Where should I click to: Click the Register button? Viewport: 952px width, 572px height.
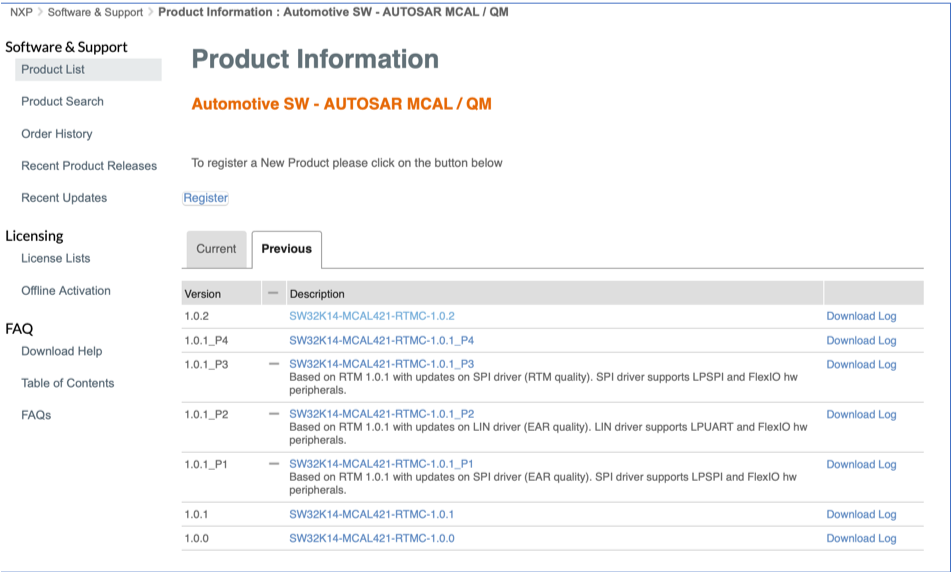point(206,198)
